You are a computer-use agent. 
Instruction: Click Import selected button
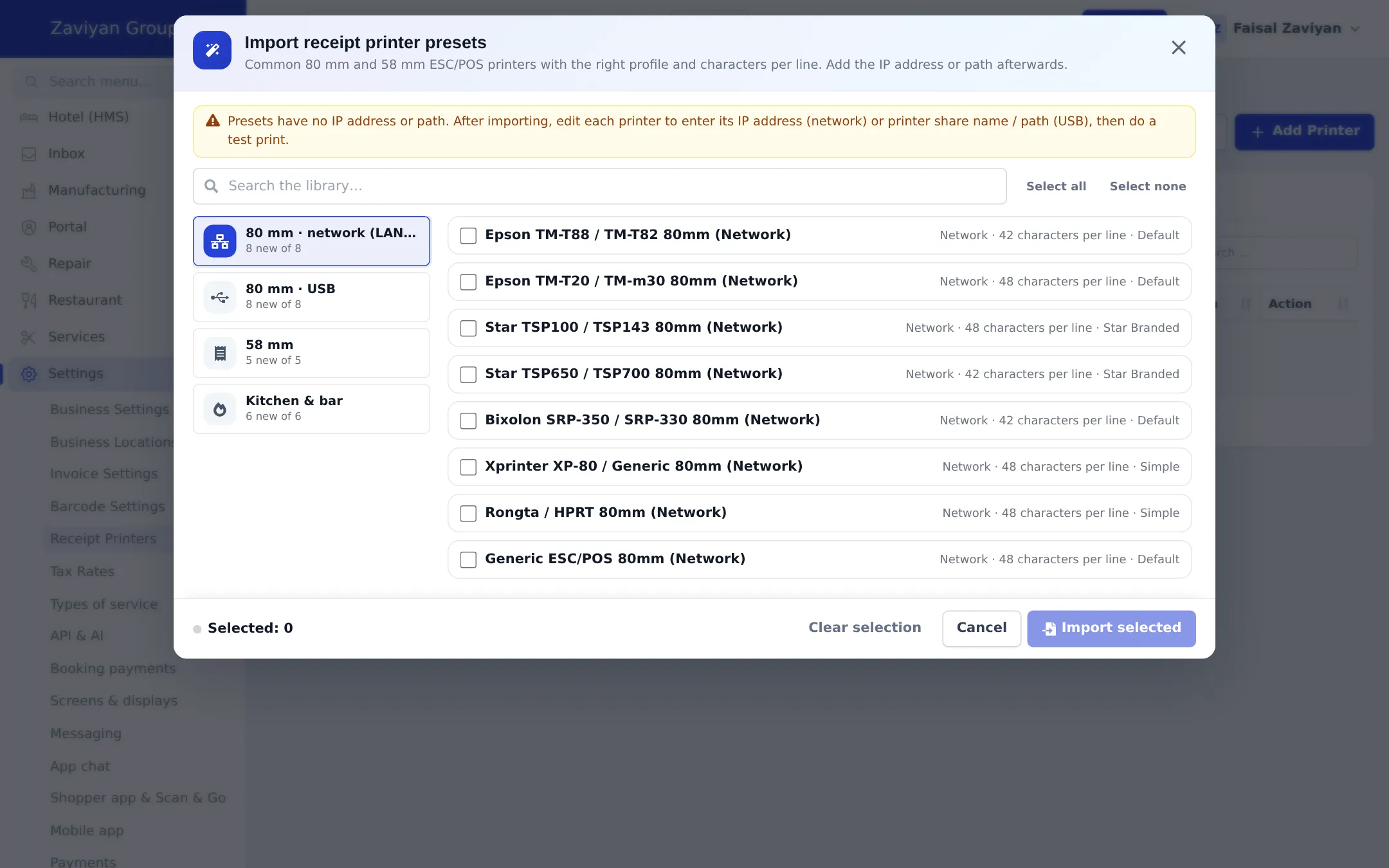[x=1111, y=628]
